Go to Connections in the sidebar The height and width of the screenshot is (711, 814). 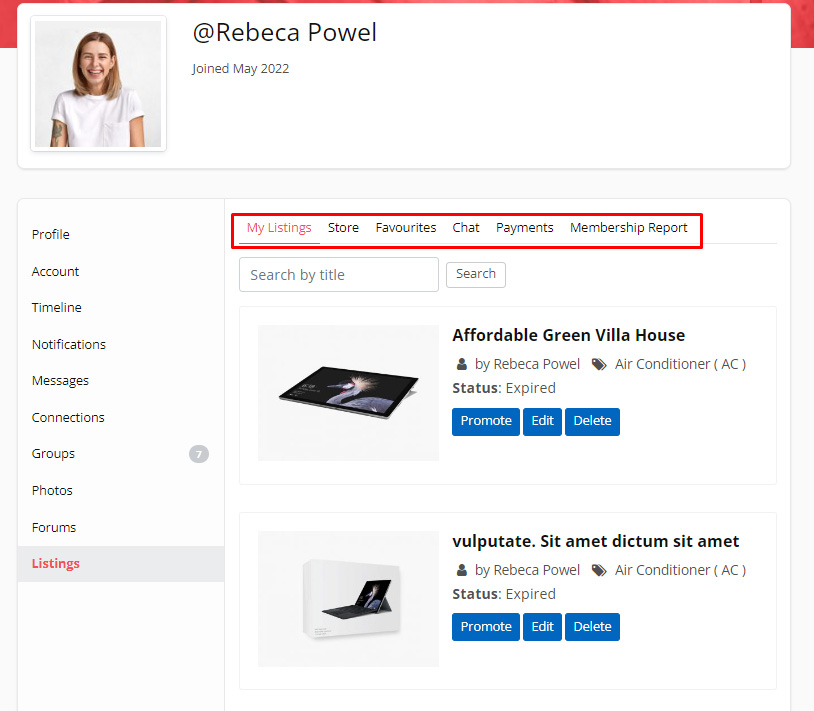(x=68, y=418)
